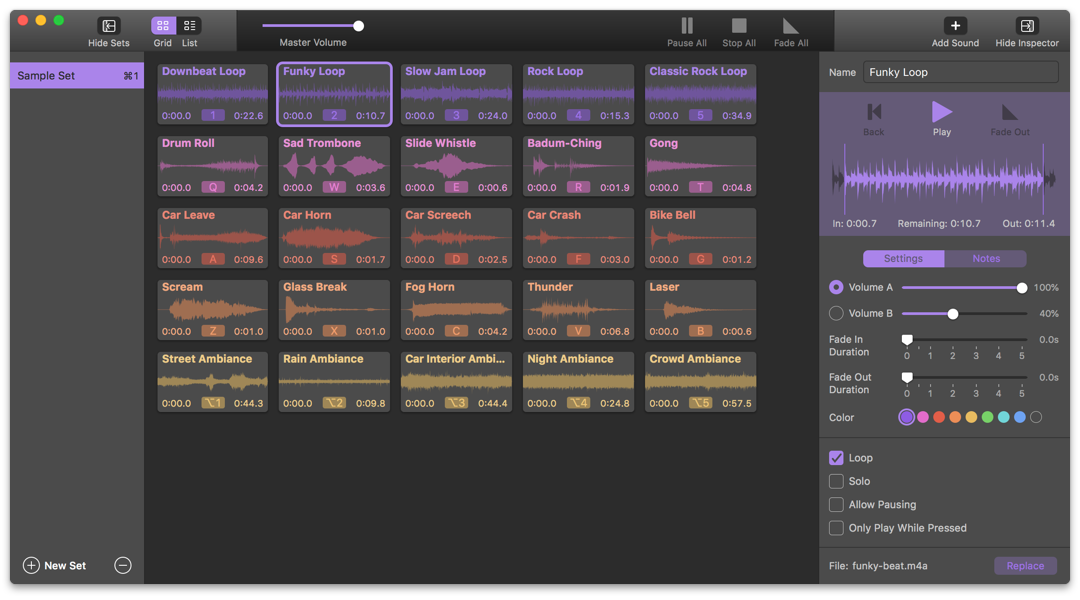This screenshot has width=1080, height=600.
Task: Pause all sounds with Pause All
Action: (687, 26)
